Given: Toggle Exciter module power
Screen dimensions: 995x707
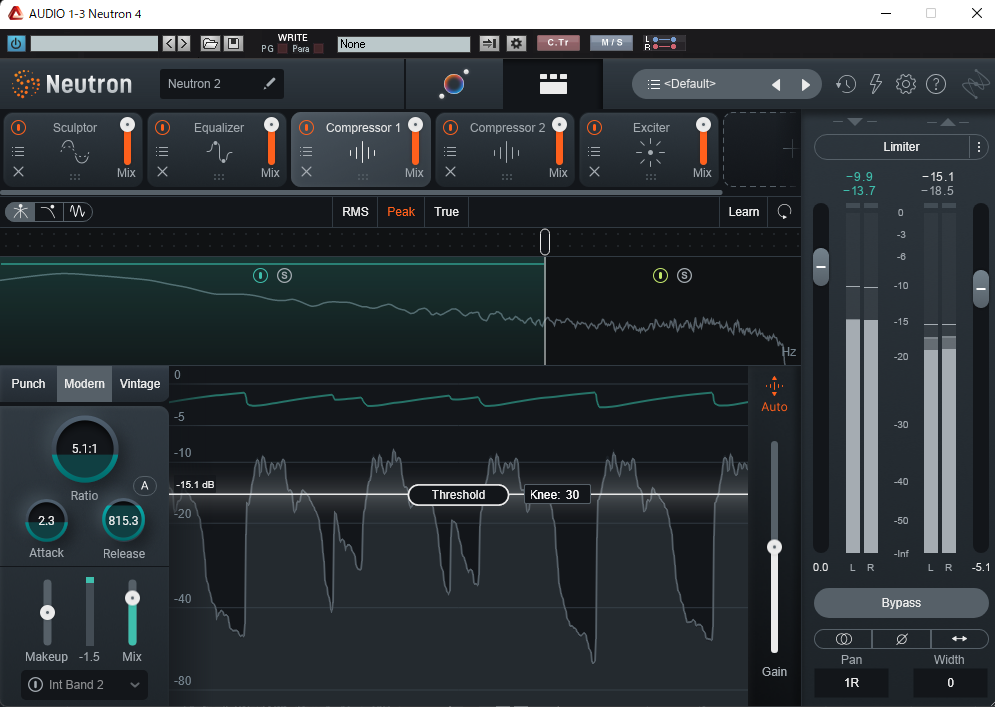Looking at the screenshot, I should [595, 128].
